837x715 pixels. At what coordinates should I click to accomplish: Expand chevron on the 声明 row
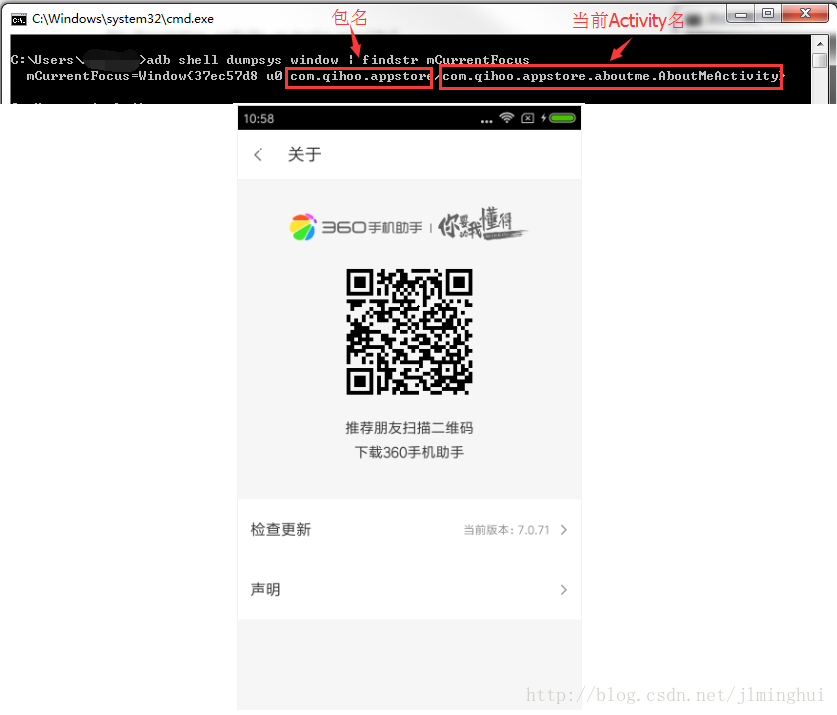[564, 590]
